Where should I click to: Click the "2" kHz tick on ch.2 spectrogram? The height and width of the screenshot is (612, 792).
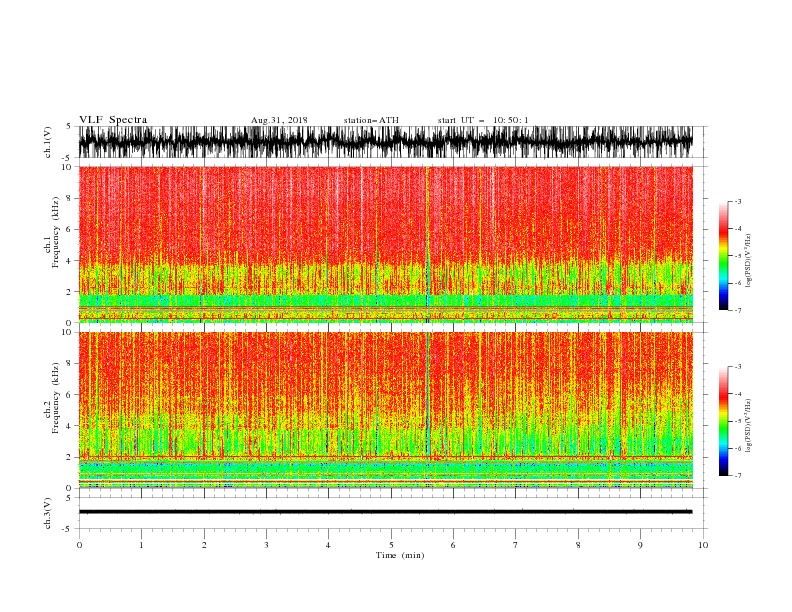[70, 457]
